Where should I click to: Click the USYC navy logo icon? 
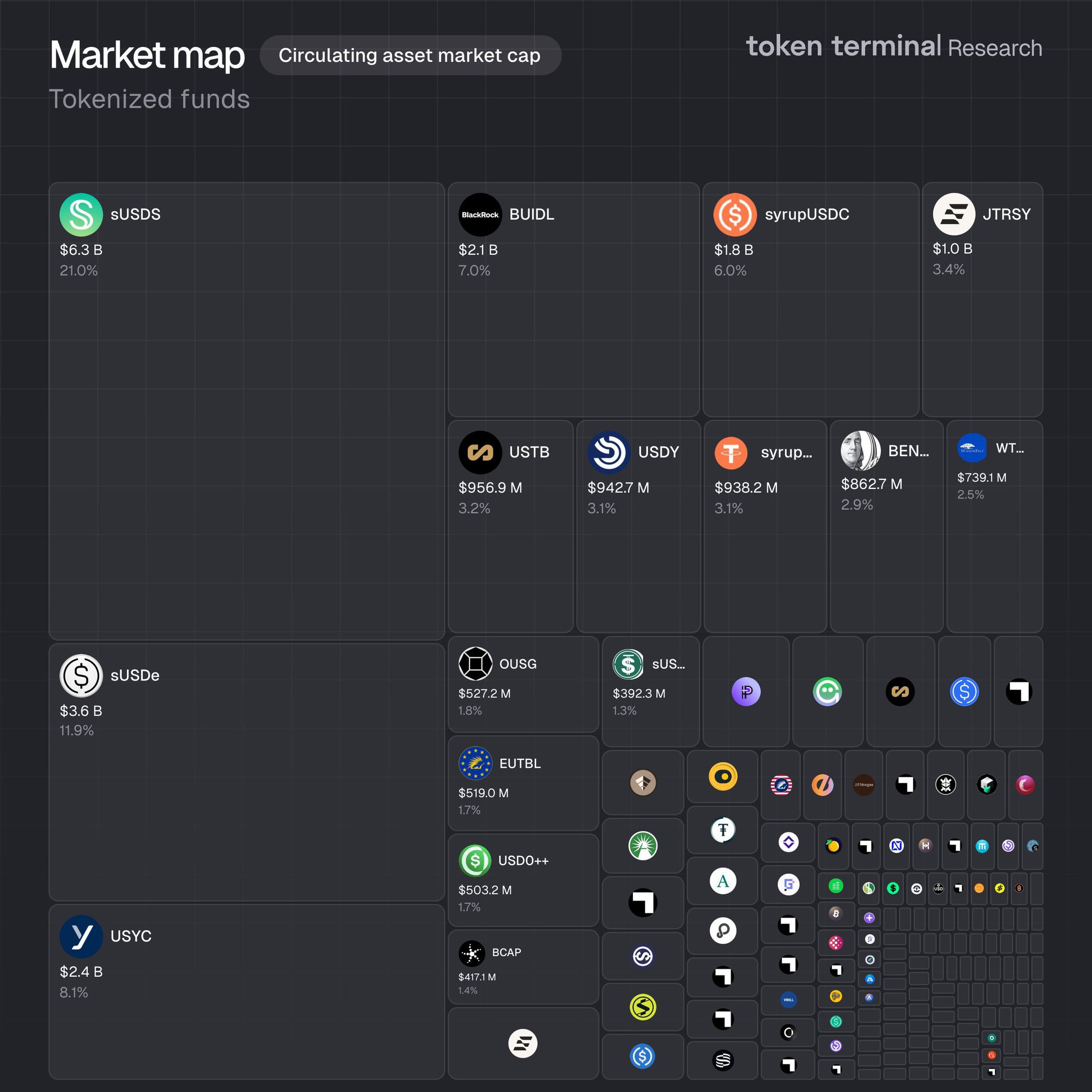[81, 936]
